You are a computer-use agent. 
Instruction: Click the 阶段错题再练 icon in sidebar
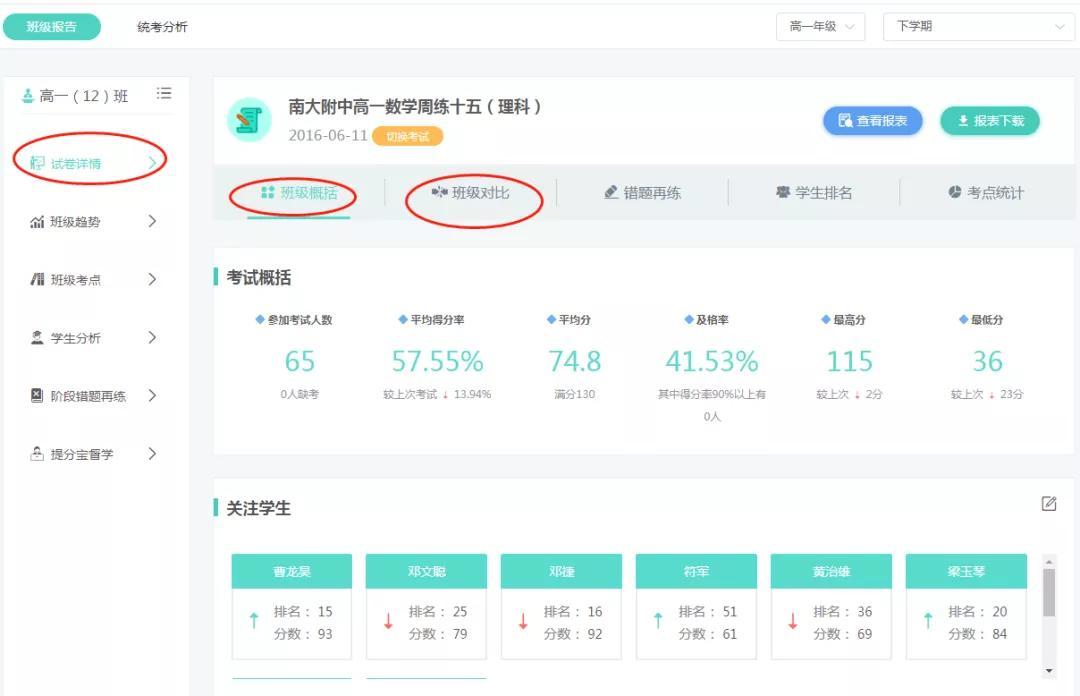[x=37, y=396]
